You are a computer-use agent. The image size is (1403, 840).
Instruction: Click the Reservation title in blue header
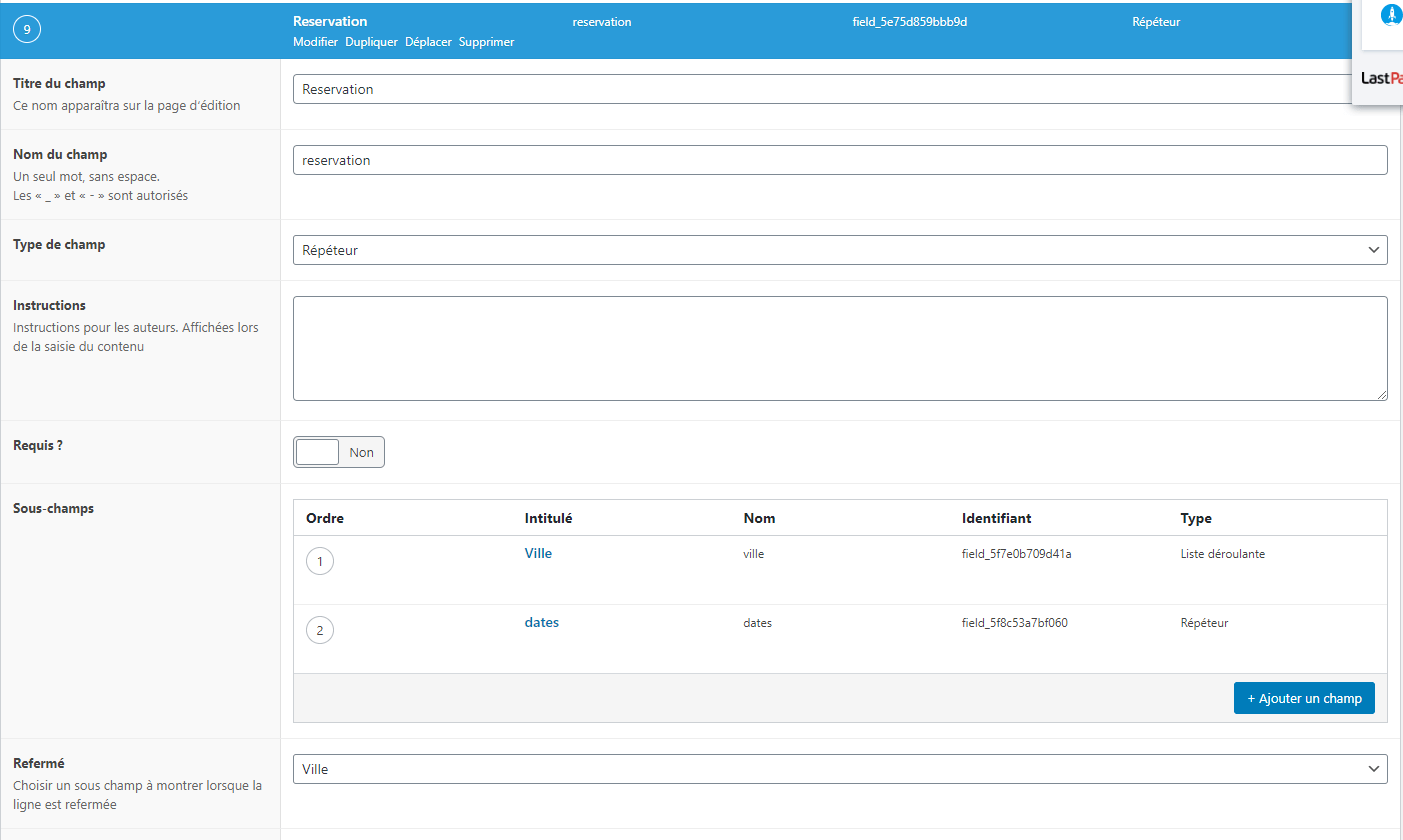(x=330, y=21)
